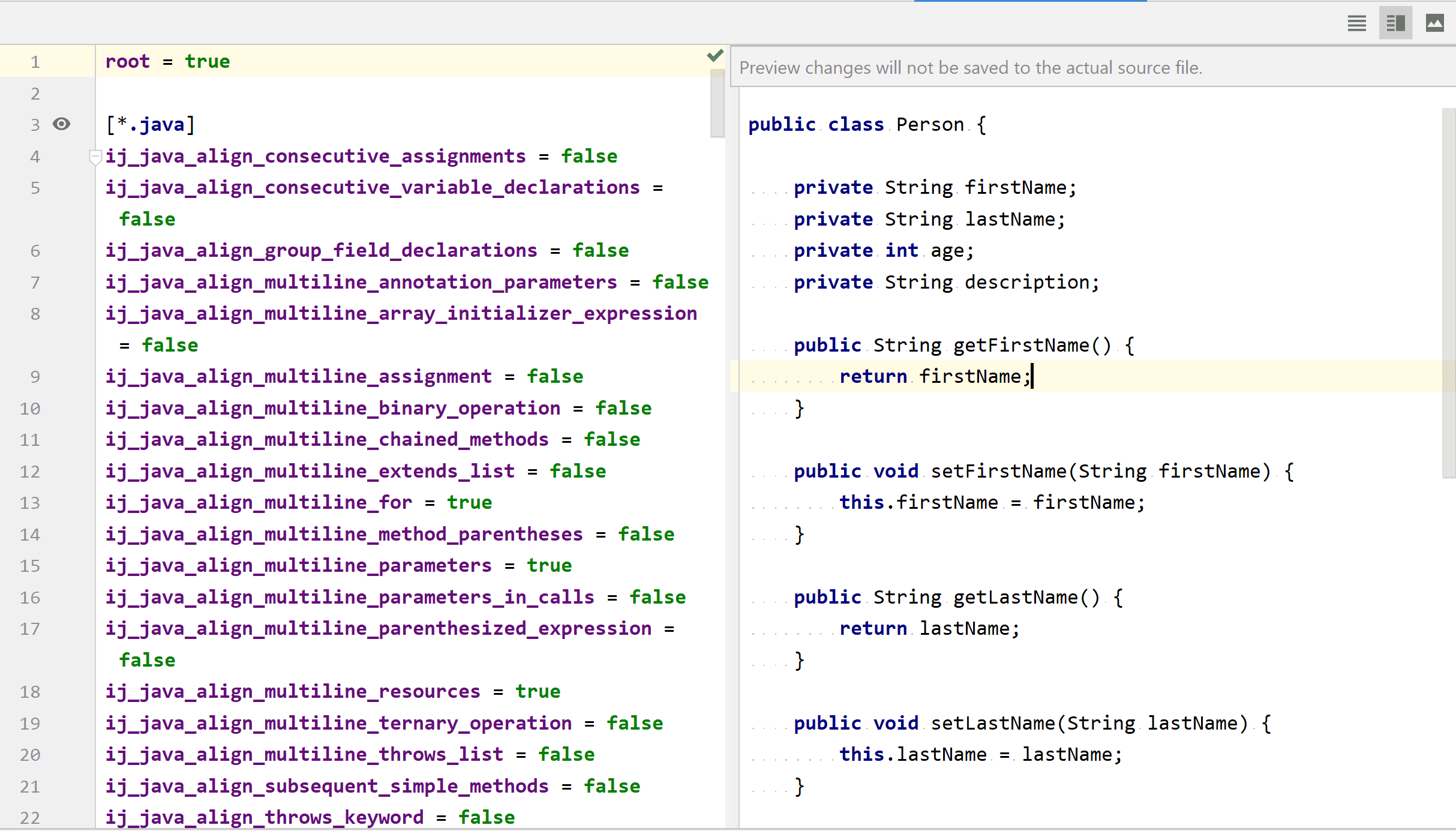Click line number 13 in gutter
The width and height of the screenshot is (1456, 831).
coord(30,503)
